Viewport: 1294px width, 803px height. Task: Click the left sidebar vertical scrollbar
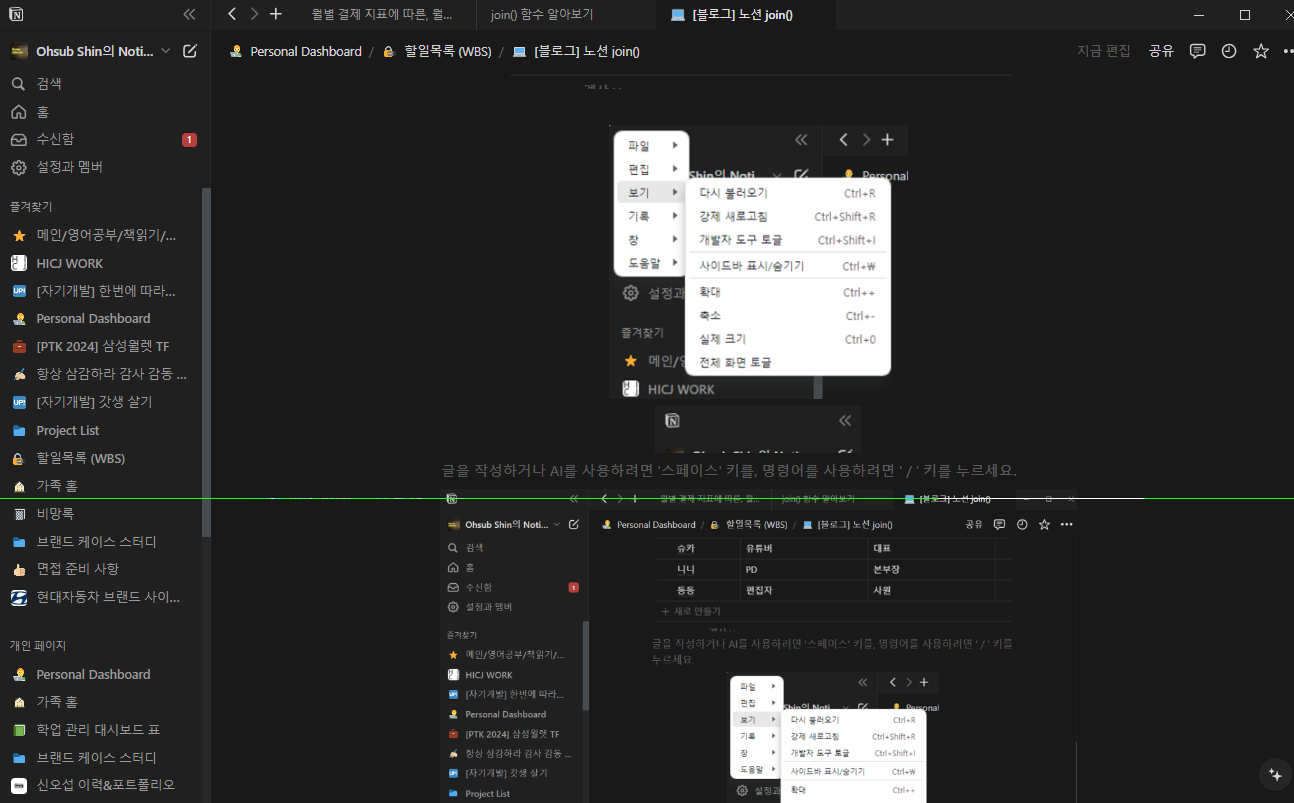207,360
